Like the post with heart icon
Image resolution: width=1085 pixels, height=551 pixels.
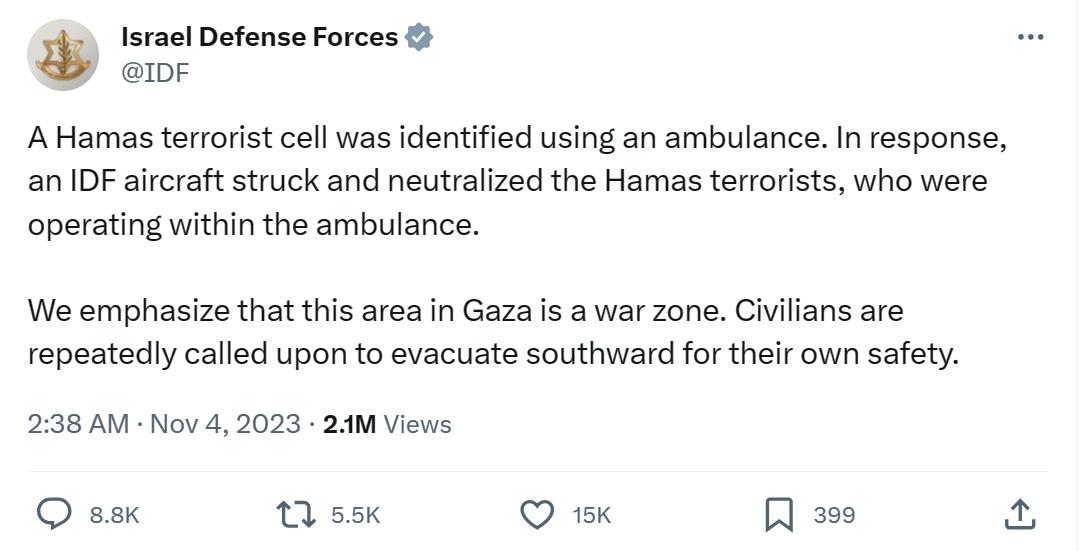tap(536, 515)
